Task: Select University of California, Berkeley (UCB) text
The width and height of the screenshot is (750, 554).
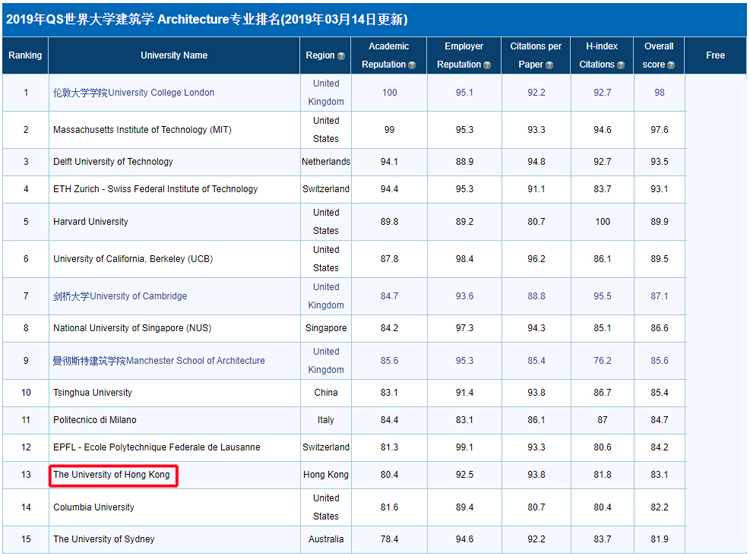Action: click(x=133, y=259)
